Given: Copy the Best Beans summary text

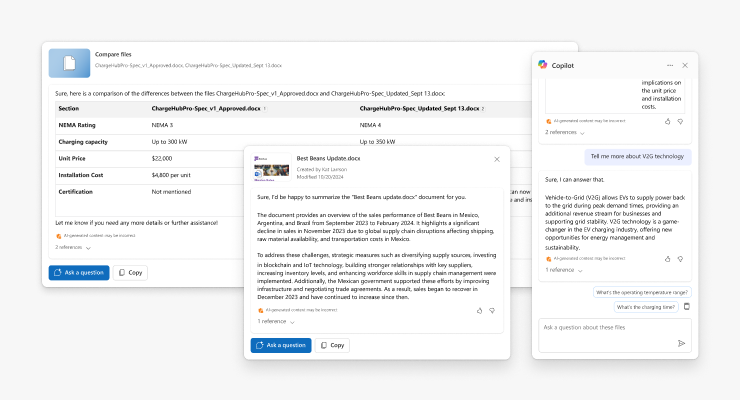Looking at the screenshot, I should [x=333, y=345].
